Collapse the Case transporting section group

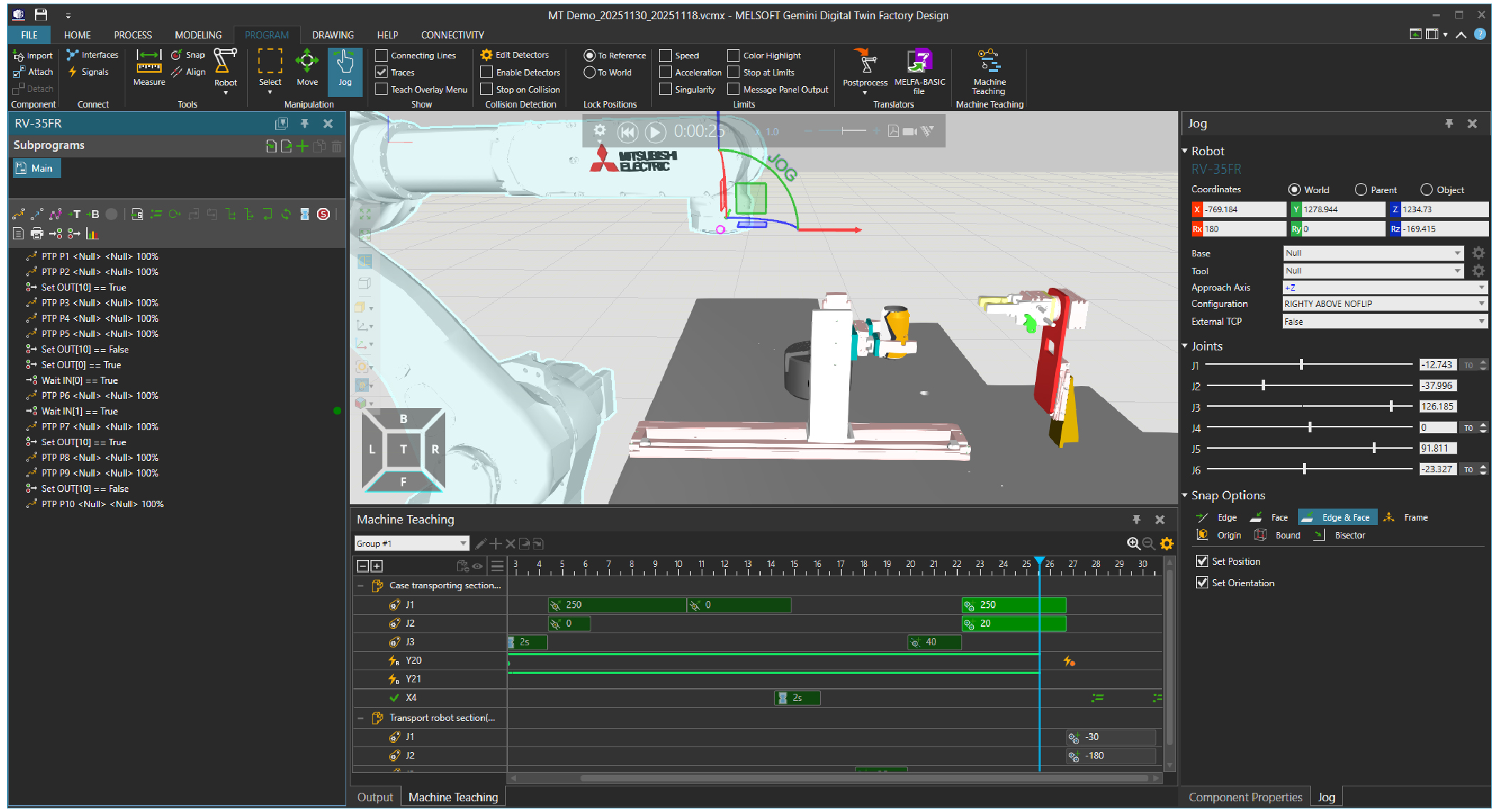(360, 586)
